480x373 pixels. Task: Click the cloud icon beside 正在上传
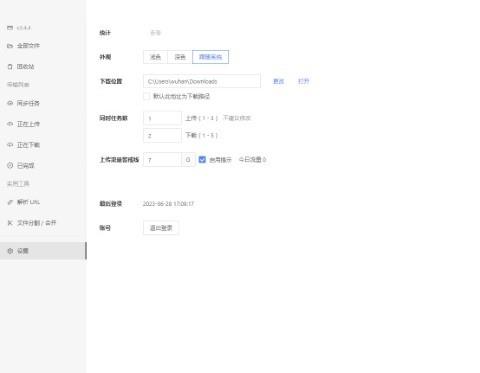pos(10,124)
